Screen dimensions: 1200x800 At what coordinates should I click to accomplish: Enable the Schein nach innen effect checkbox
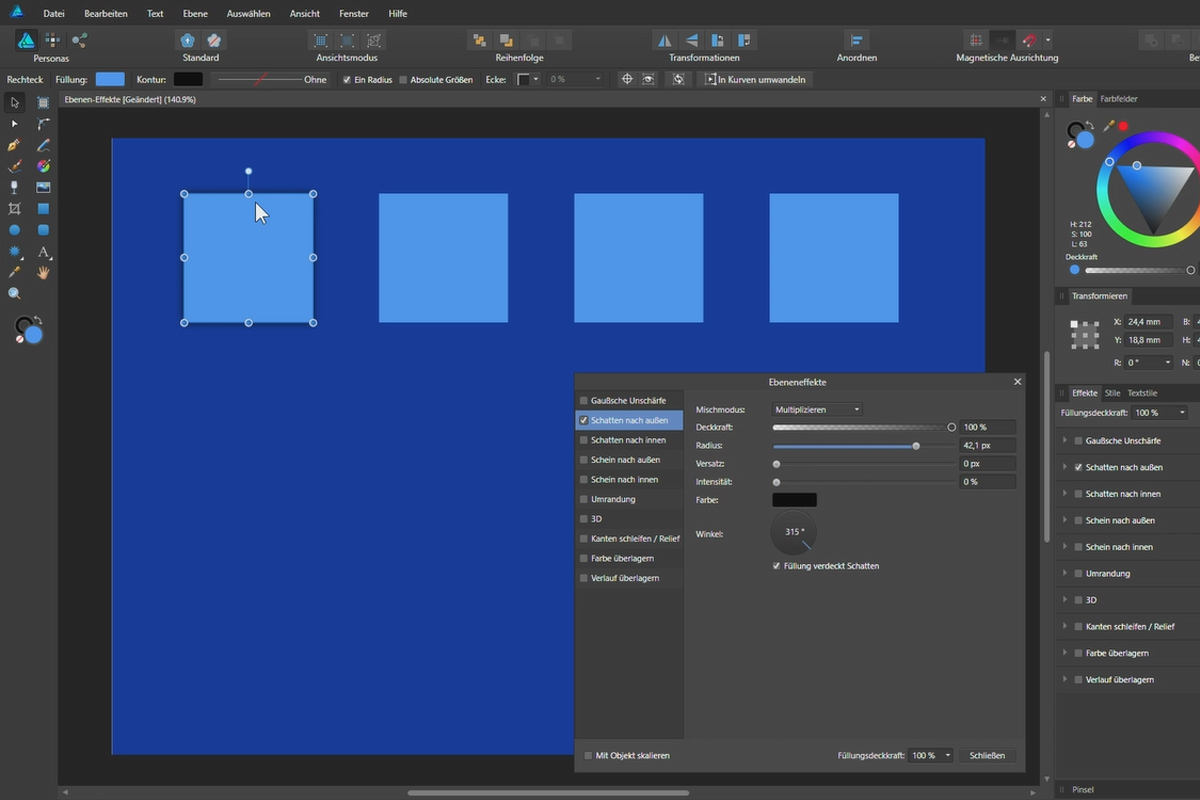pyautogui.click(x=583, y=479)
